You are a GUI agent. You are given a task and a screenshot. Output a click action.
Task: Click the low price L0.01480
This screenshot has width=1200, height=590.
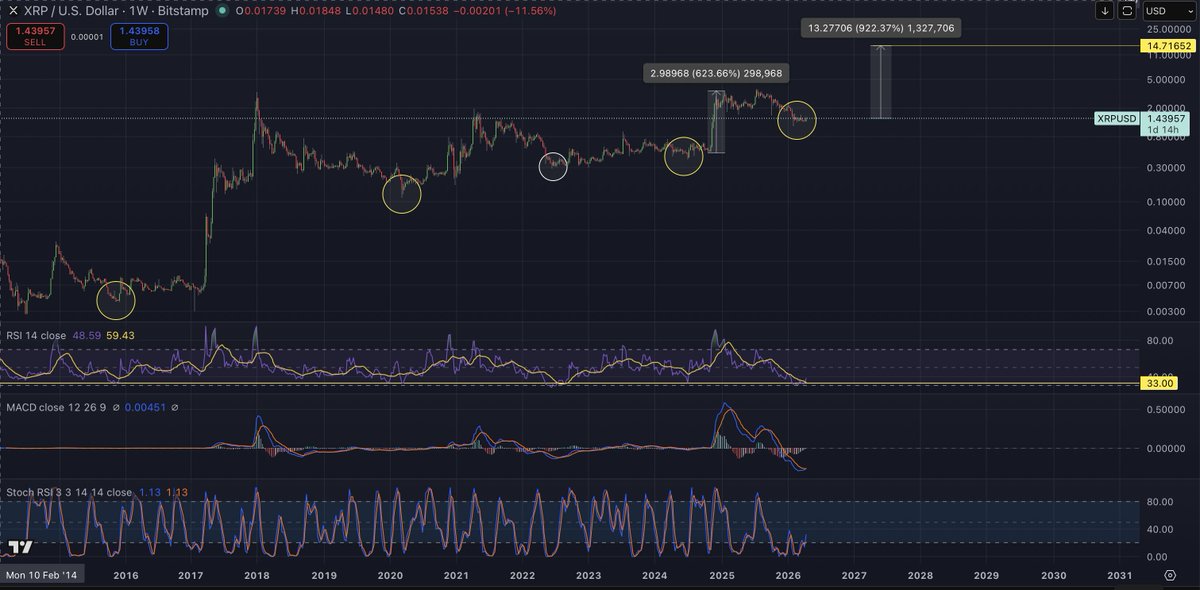tap(369, 10)
